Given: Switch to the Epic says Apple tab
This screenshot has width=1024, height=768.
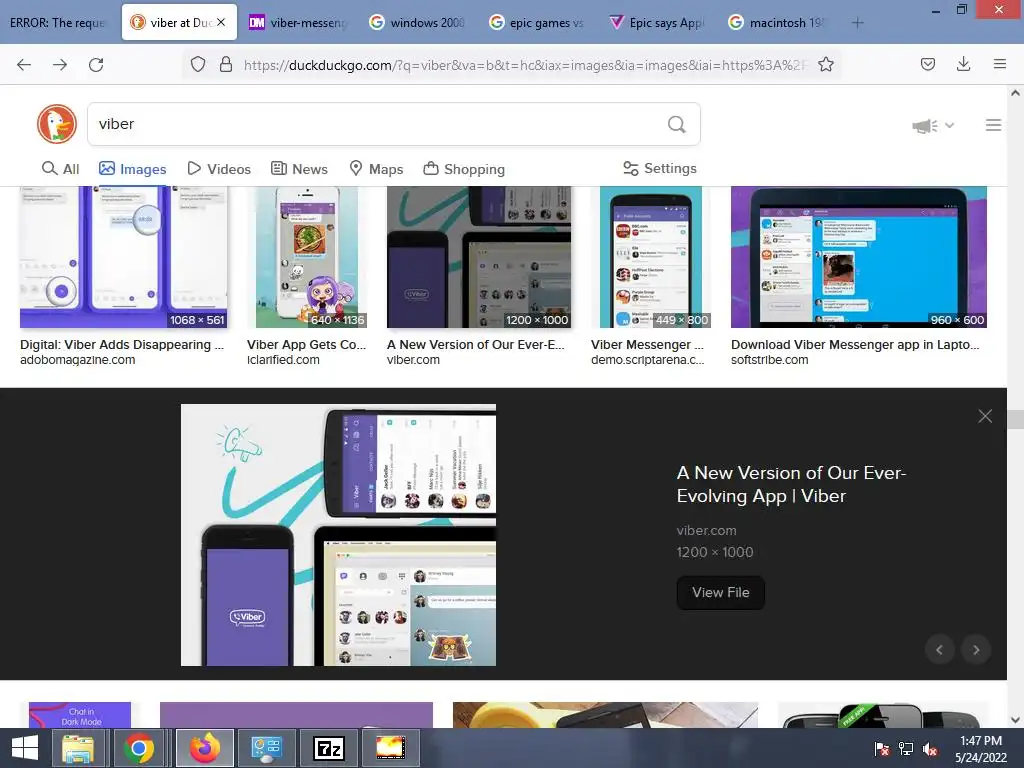Looking at the screenshot, I should 656,23.
